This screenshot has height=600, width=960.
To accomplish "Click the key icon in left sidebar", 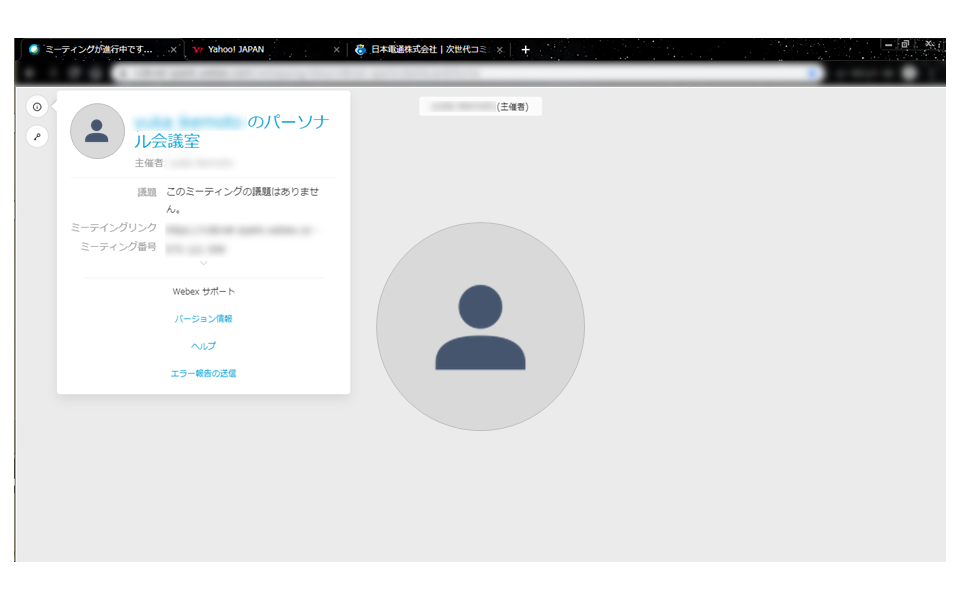I will (37, 137).
